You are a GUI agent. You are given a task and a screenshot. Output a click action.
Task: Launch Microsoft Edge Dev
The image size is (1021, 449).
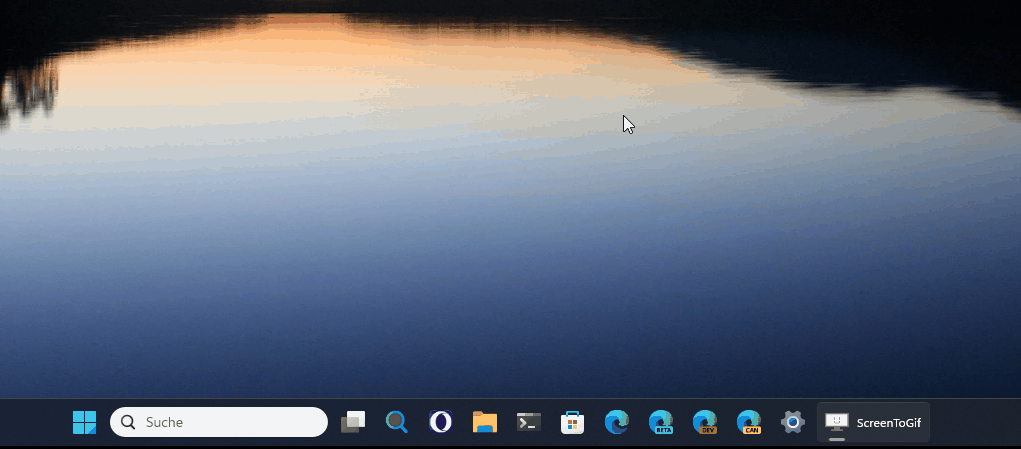(x=705, y=422)
